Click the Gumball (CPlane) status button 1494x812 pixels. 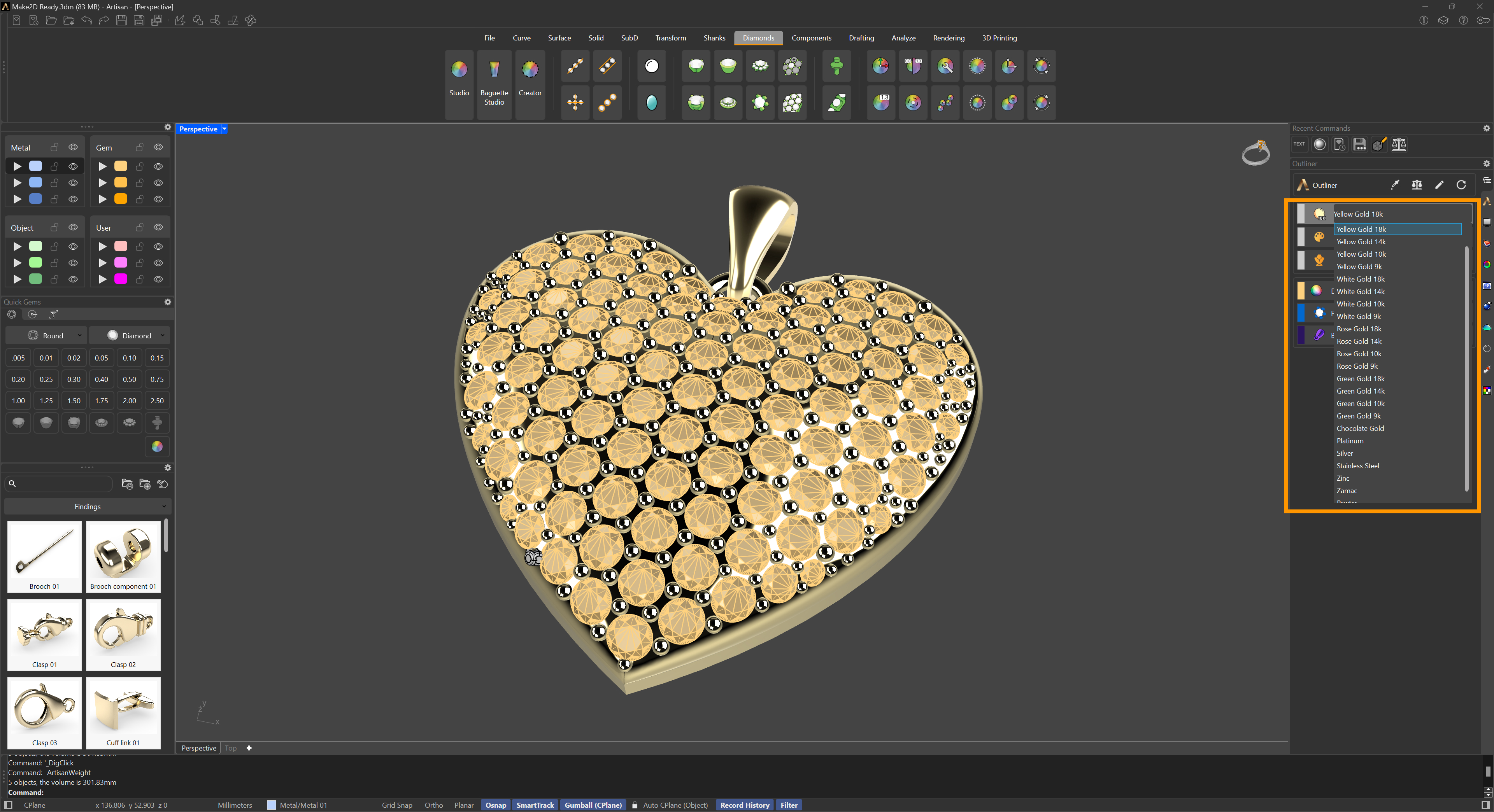pyautogui.click(x=593, y=805)
